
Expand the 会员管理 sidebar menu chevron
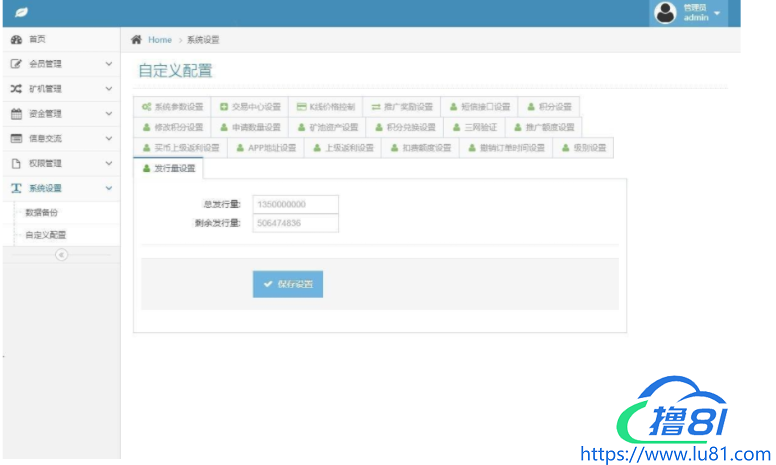[108, 64]
